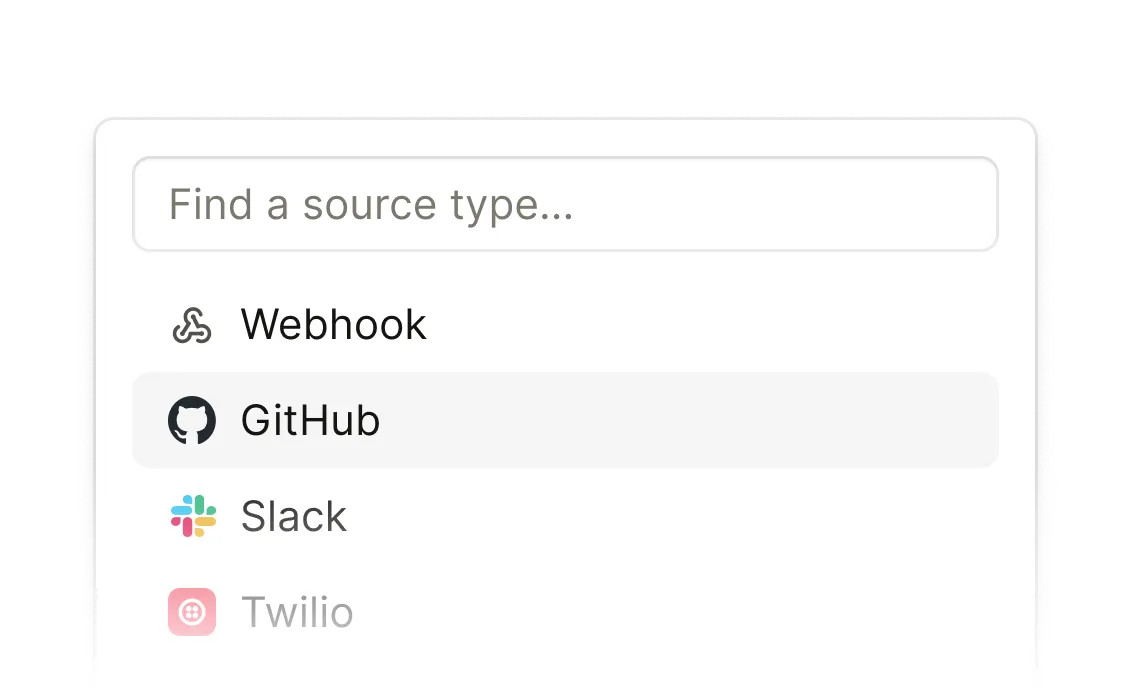Select Webhook as the source type
This screenshot has height=696, width=1128.
coord(565,325)
